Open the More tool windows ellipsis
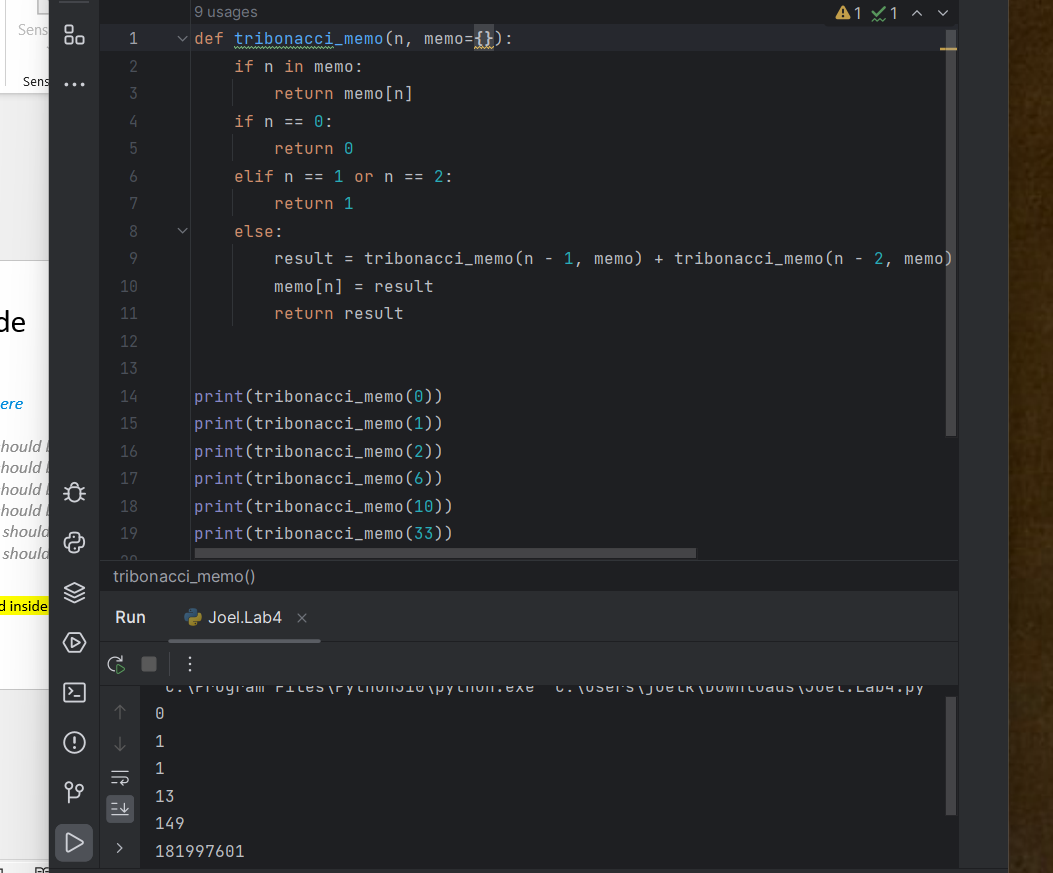Screen dimensions: 1053x873 (74, 84)
